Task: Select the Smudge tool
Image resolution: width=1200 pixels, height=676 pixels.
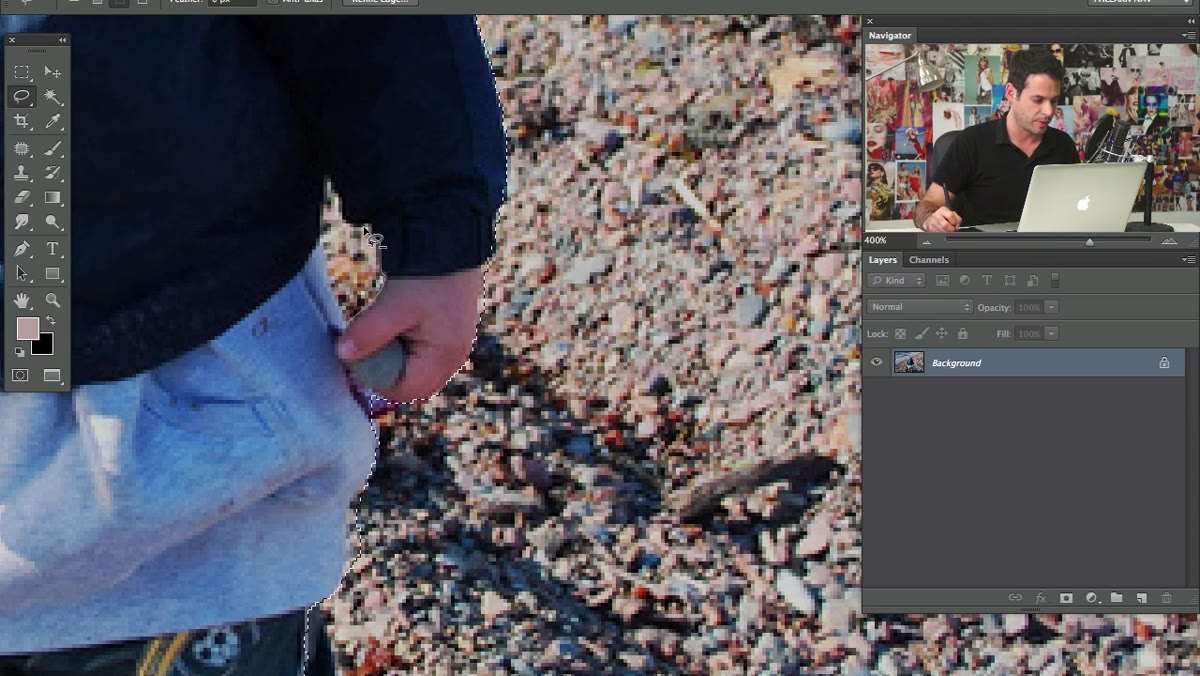Action: (22, 223)
